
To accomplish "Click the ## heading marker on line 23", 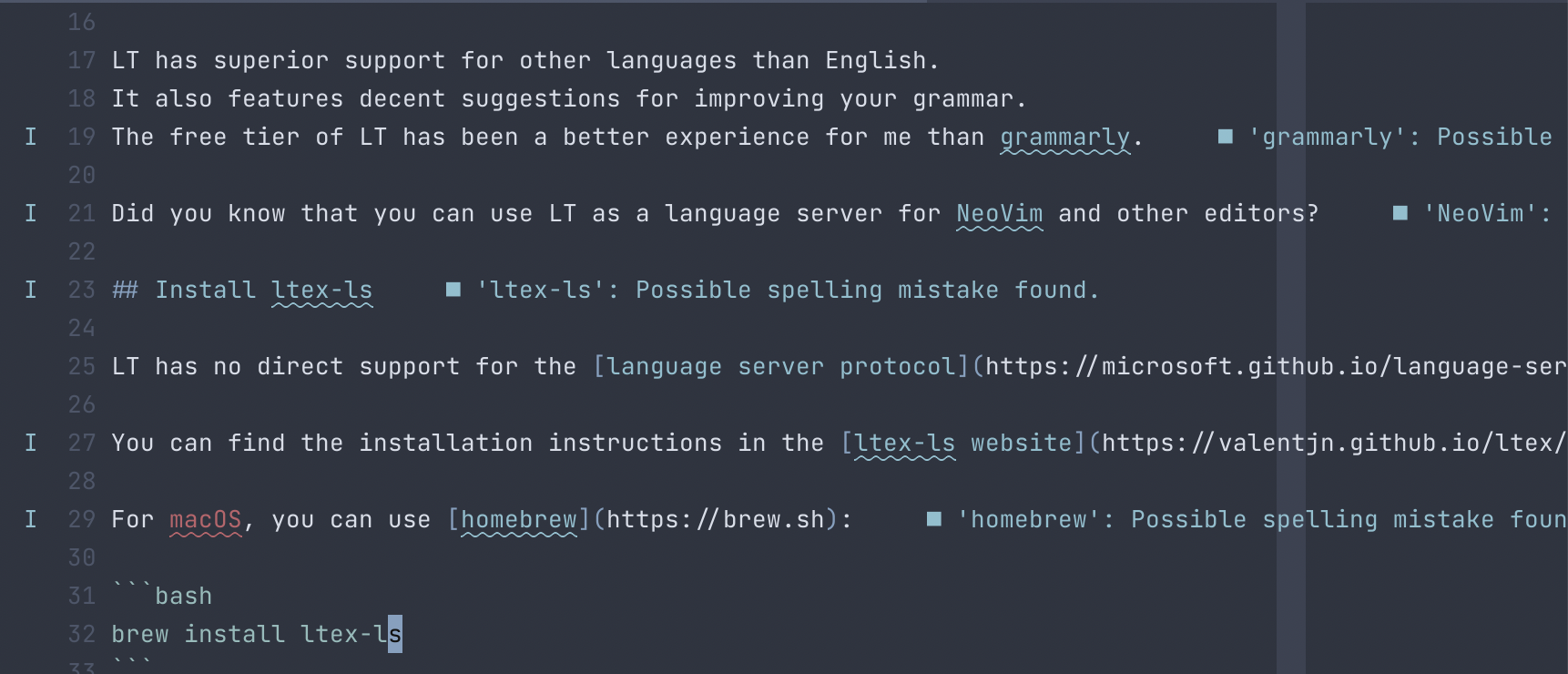I will tap(126, 290).
